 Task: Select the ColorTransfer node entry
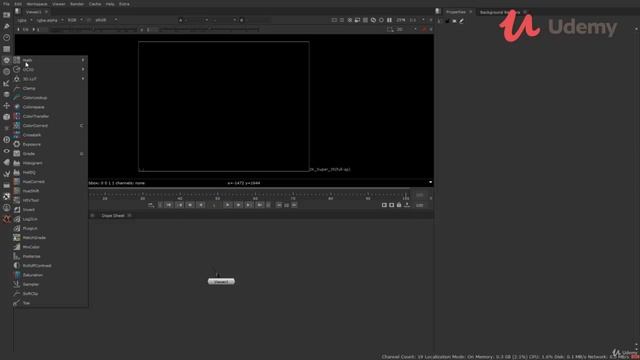pos(51,116)
